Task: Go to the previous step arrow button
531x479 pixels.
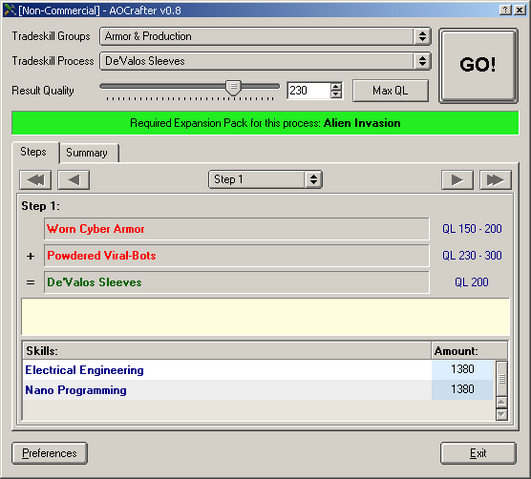Action: click(x=73, y=180)
